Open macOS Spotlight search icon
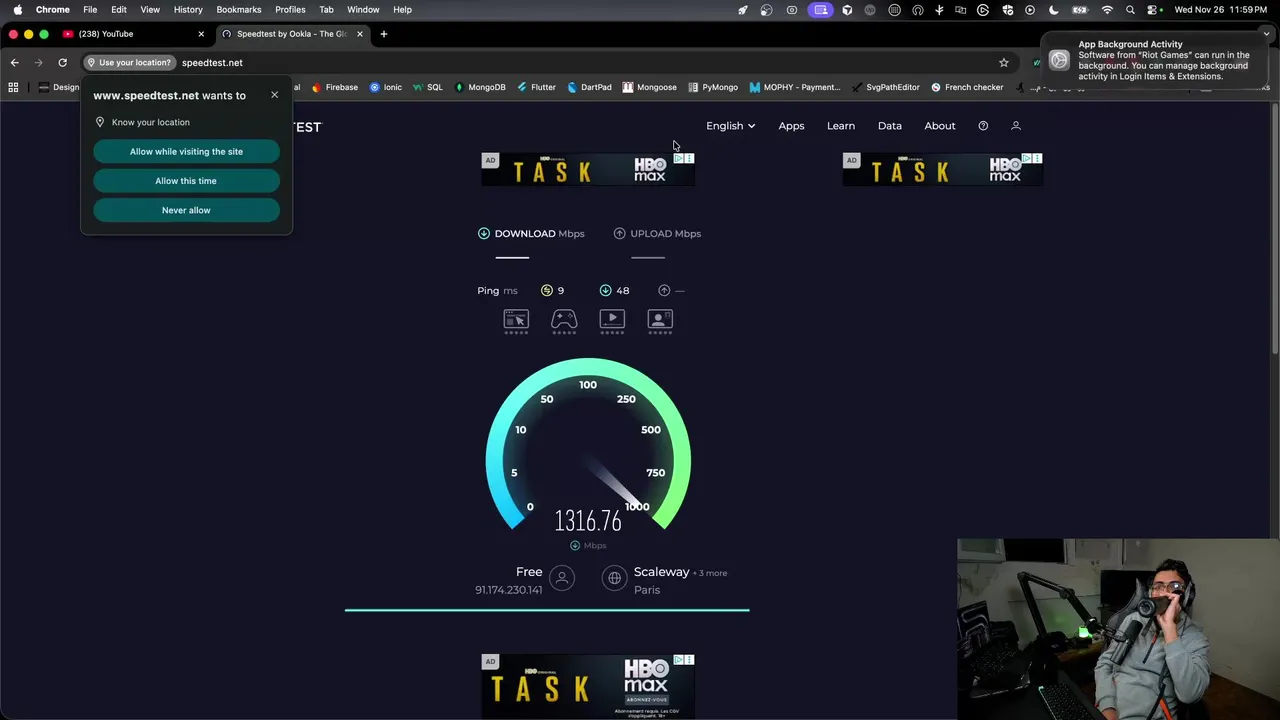1280x720 pixels. 1130,10
